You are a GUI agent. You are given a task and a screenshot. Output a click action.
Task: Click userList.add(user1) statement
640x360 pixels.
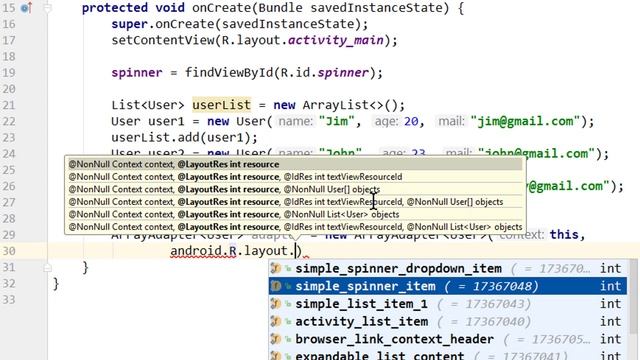coord(184,138)
